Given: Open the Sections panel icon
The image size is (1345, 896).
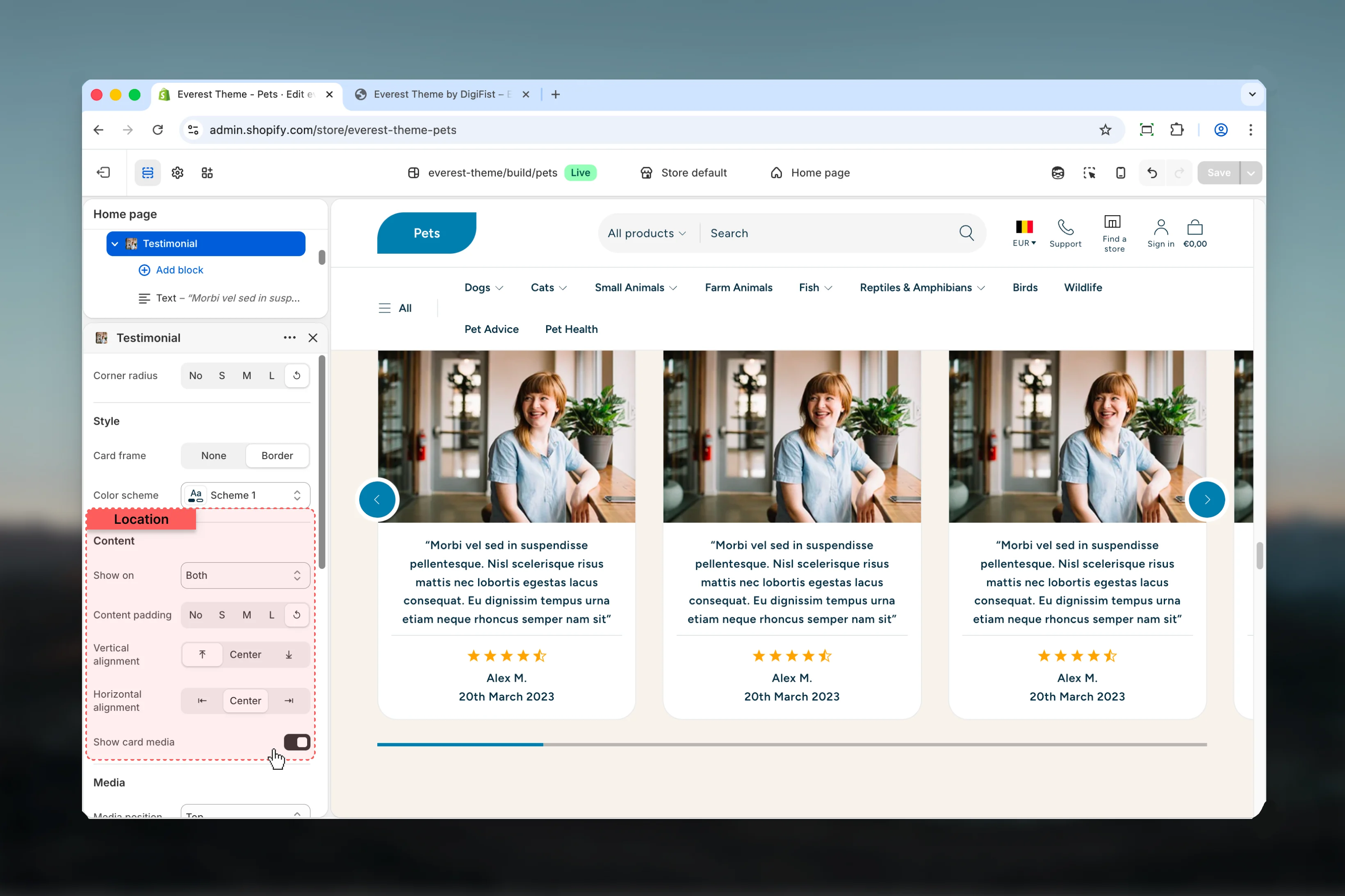Looking at the screenshot, I should (148, 173).
